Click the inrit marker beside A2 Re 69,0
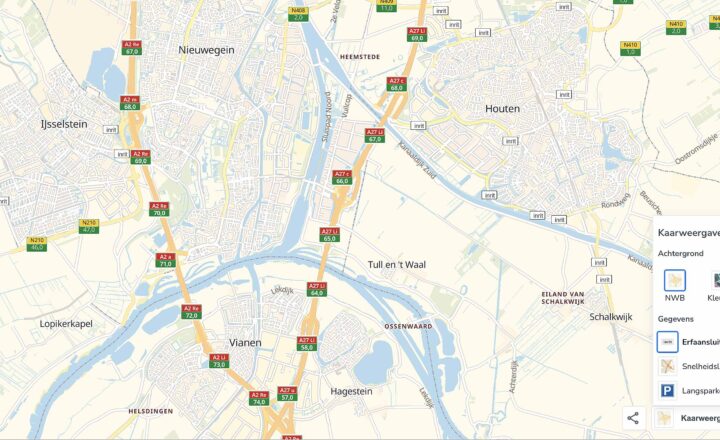 coord(122,154)
